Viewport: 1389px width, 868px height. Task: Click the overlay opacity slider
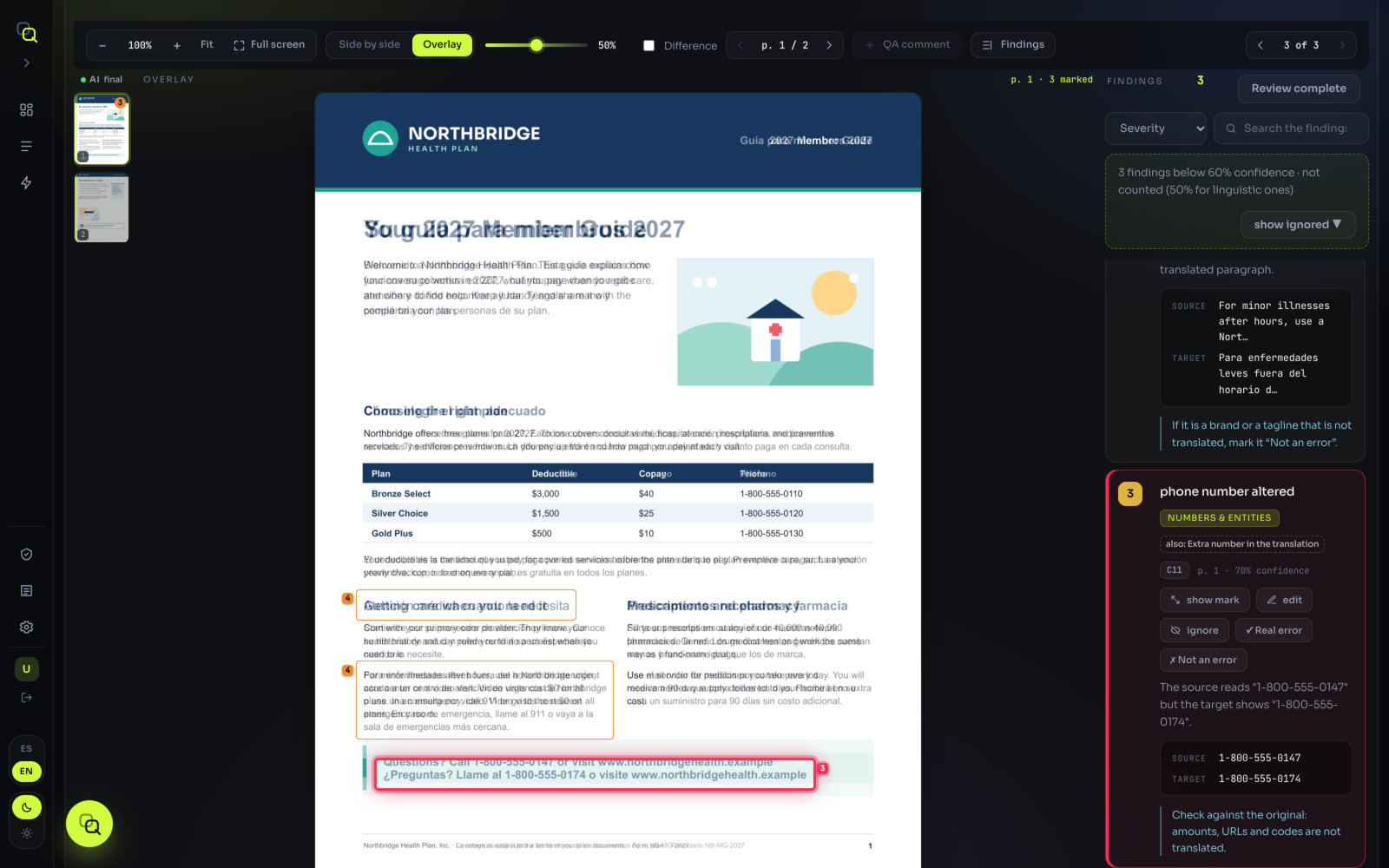(x=537, y=45)
